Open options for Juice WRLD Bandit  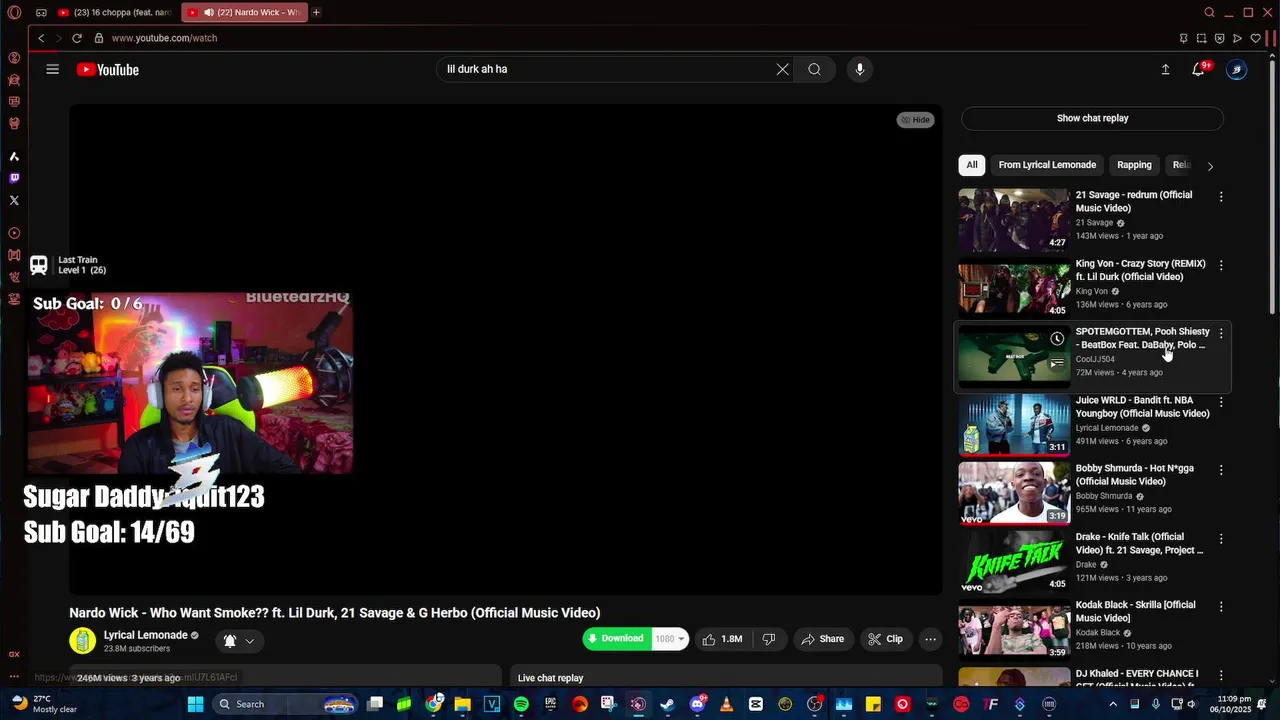click(1221, 402)
